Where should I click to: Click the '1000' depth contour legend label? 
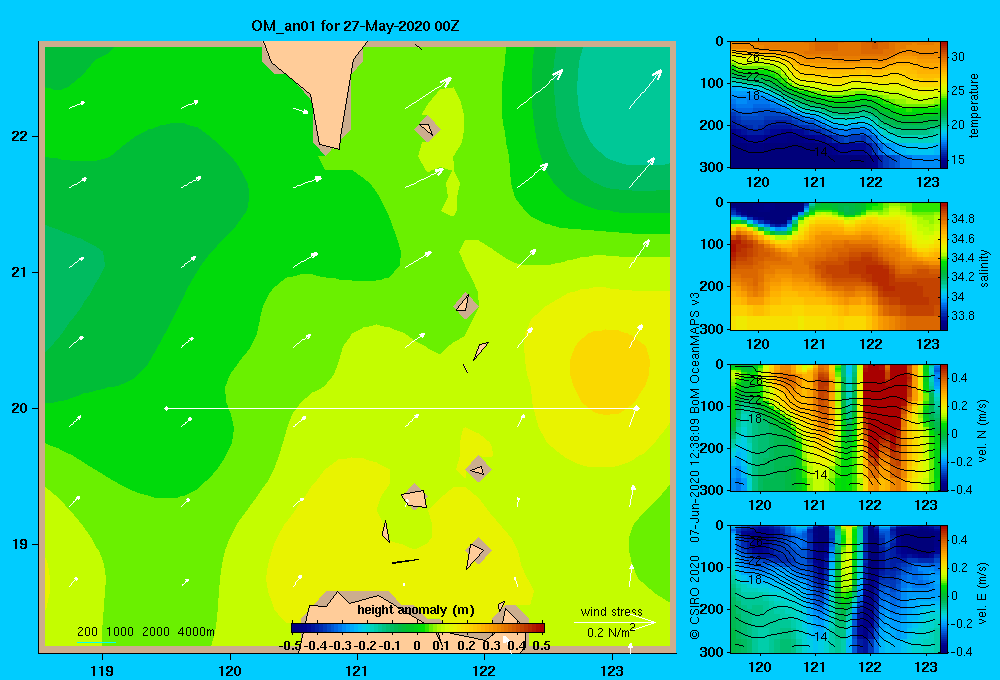[x=120, y=632]
